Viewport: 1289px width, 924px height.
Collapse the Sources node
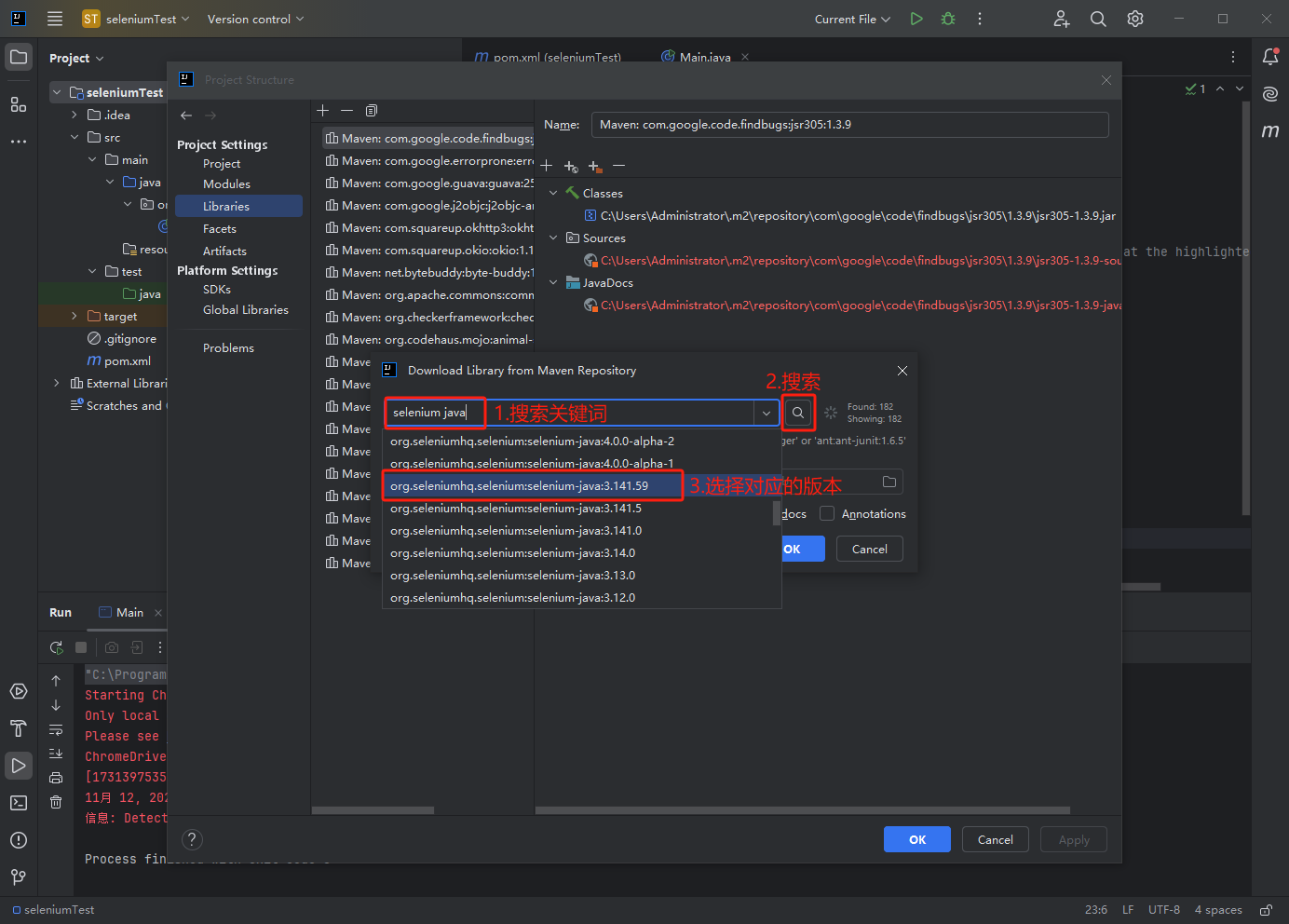553,238
